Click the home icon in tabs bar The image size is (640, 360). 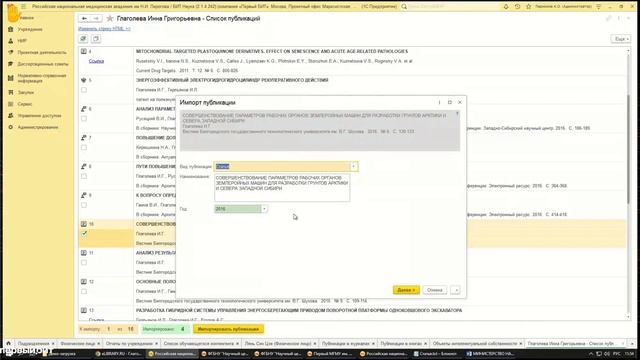coord(8,344)
